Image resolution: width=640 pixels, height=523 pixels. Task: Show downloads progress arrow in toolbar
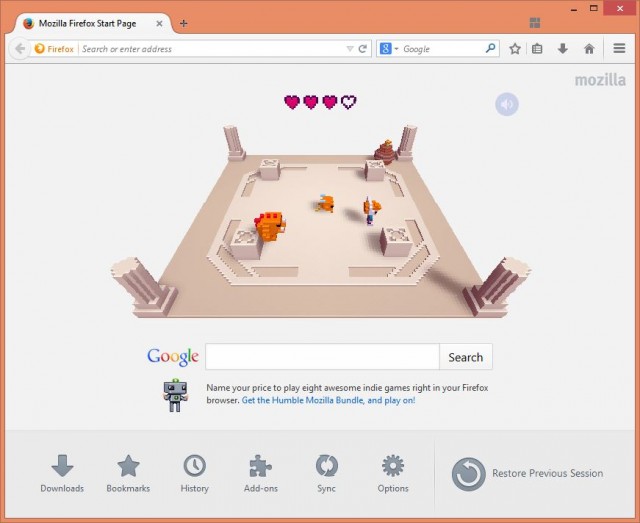(x=563, y=48)
